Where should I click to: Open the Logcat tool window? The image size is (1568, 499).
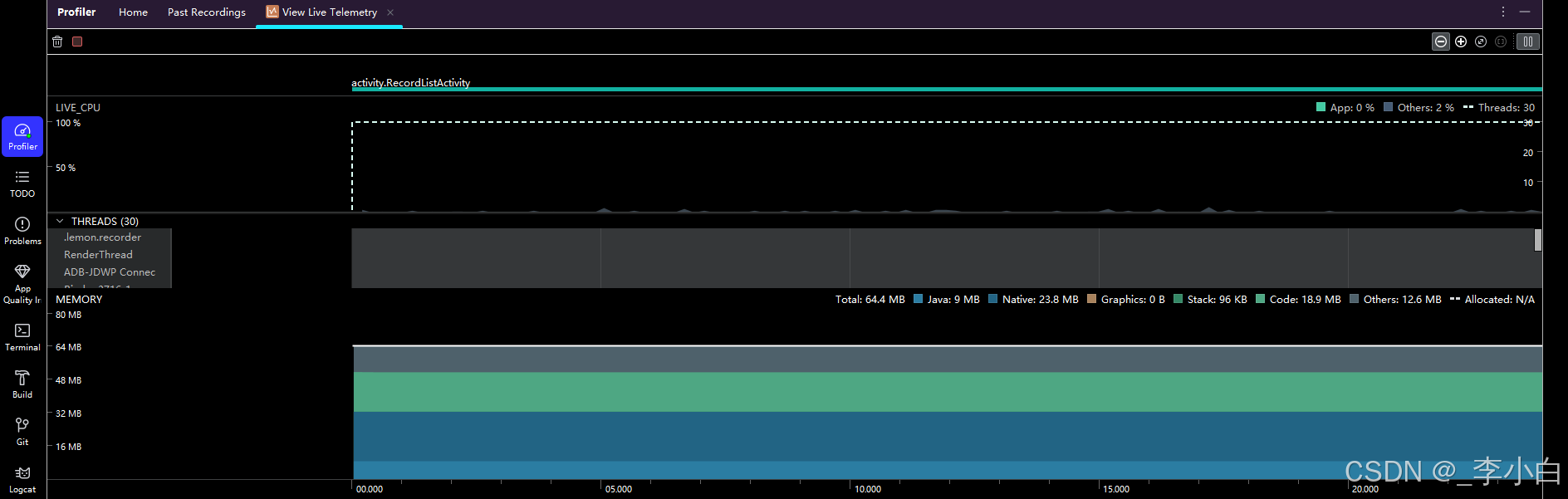pyautogui.click(x=22, y=479)
